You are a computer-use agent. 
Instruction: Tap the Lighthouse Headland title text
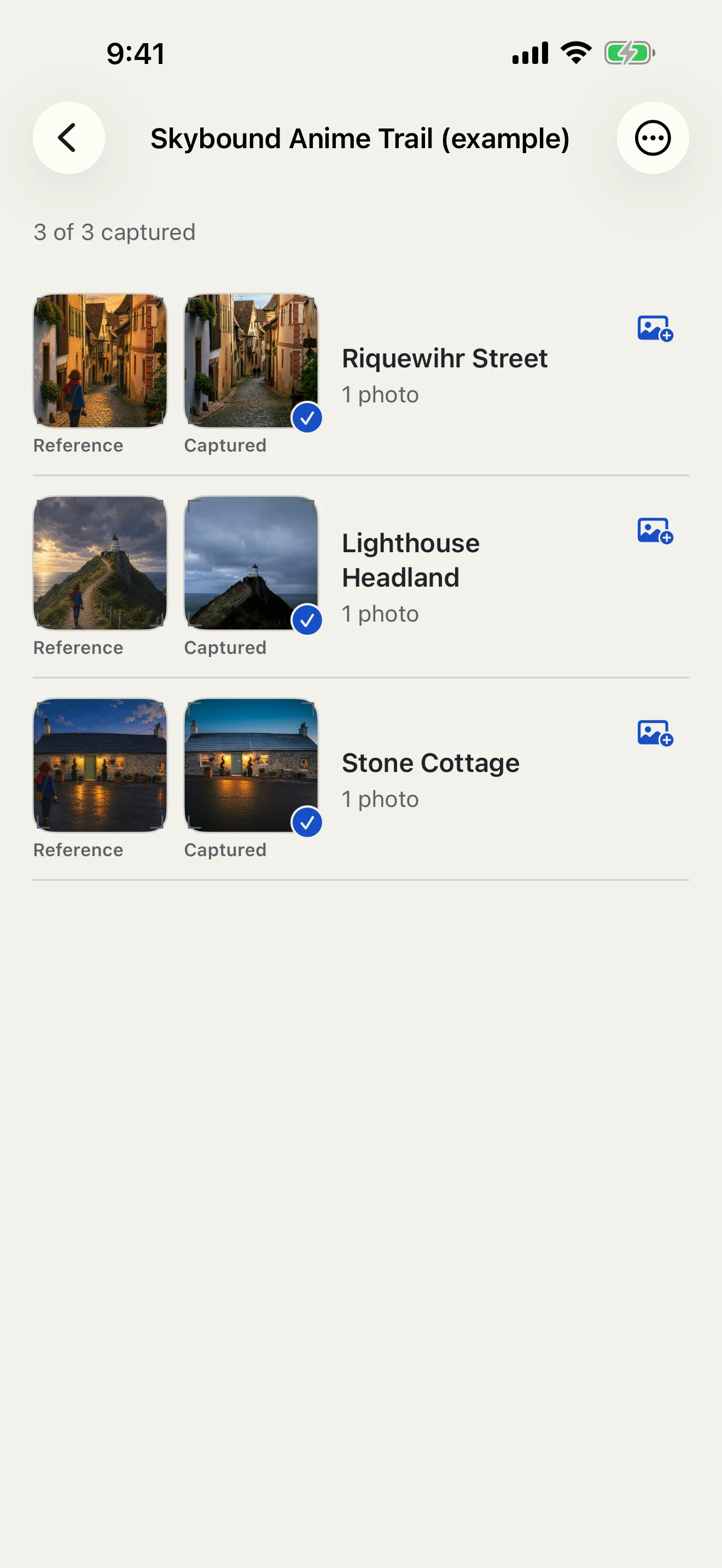point(411,560)
